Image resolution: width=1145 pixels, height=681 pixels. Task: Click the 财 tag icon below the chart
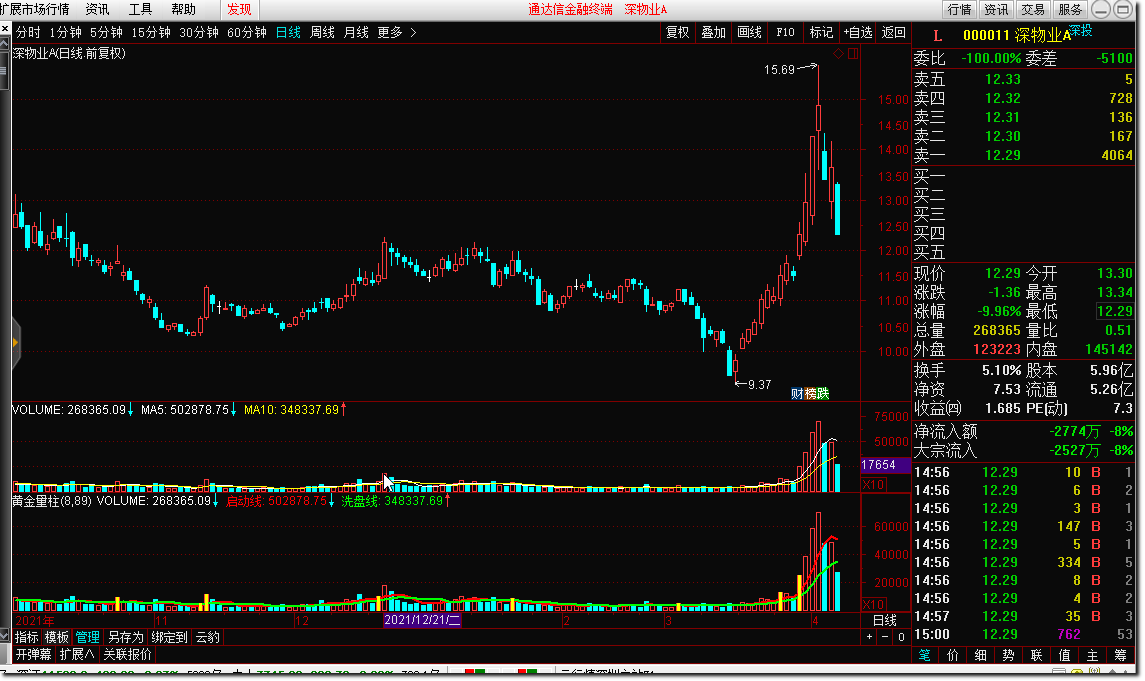click(x=797, y=393)
